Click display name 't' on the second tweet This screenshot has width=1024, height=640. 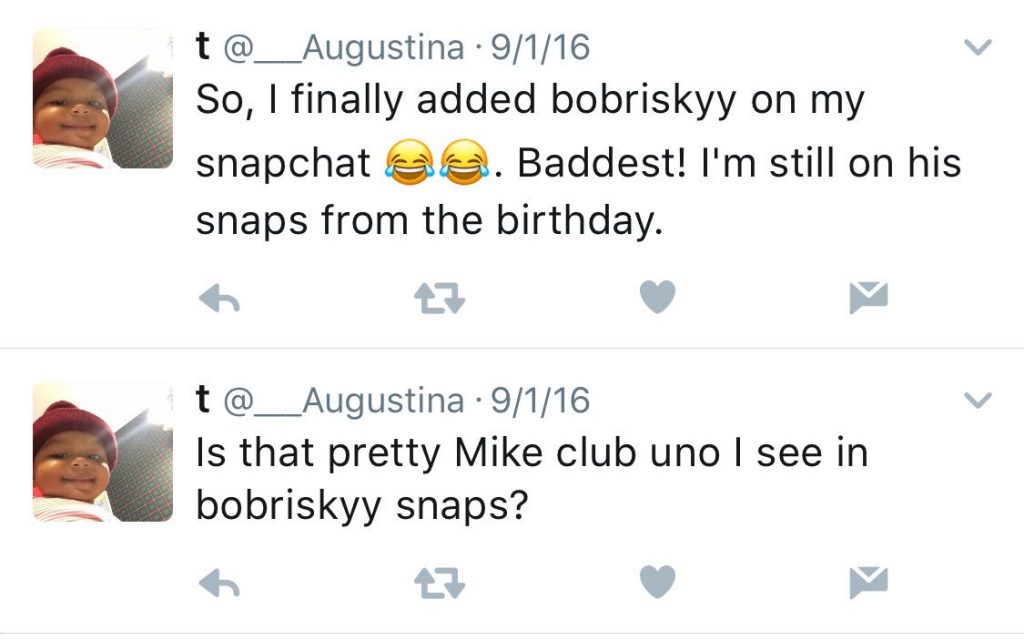[x=202, y=401]
